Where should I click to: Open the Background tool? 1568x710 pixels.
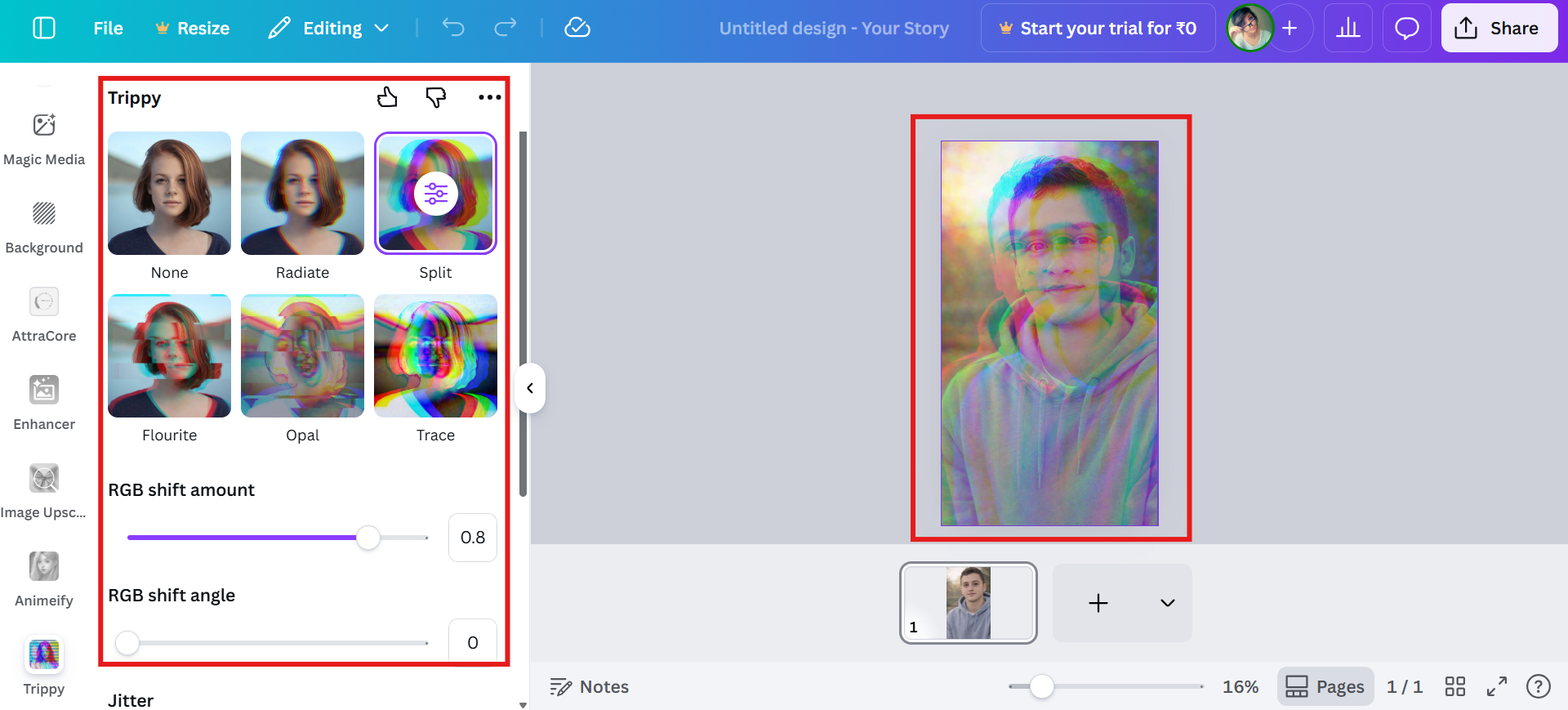[x=44, y=227]
